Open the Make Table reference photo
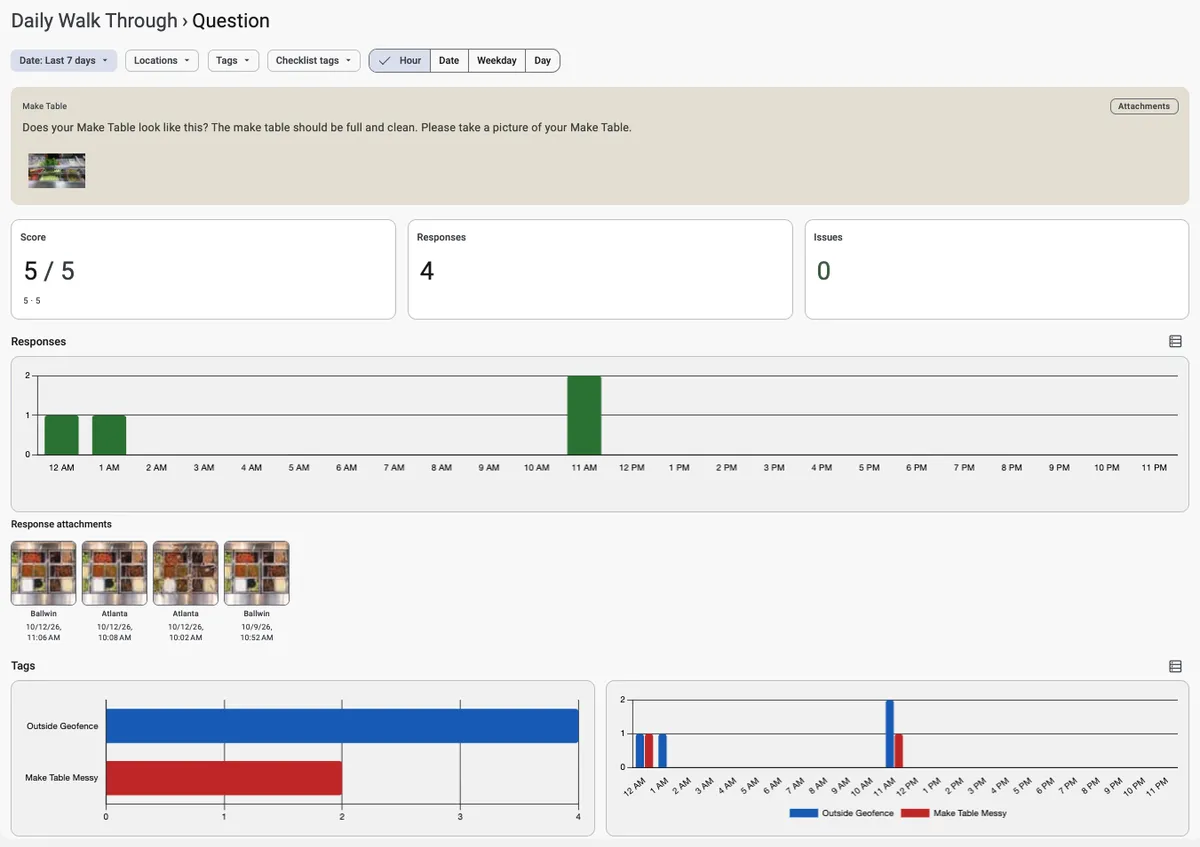The height and width of the screenshot is (847, 1200). point(57,170)
